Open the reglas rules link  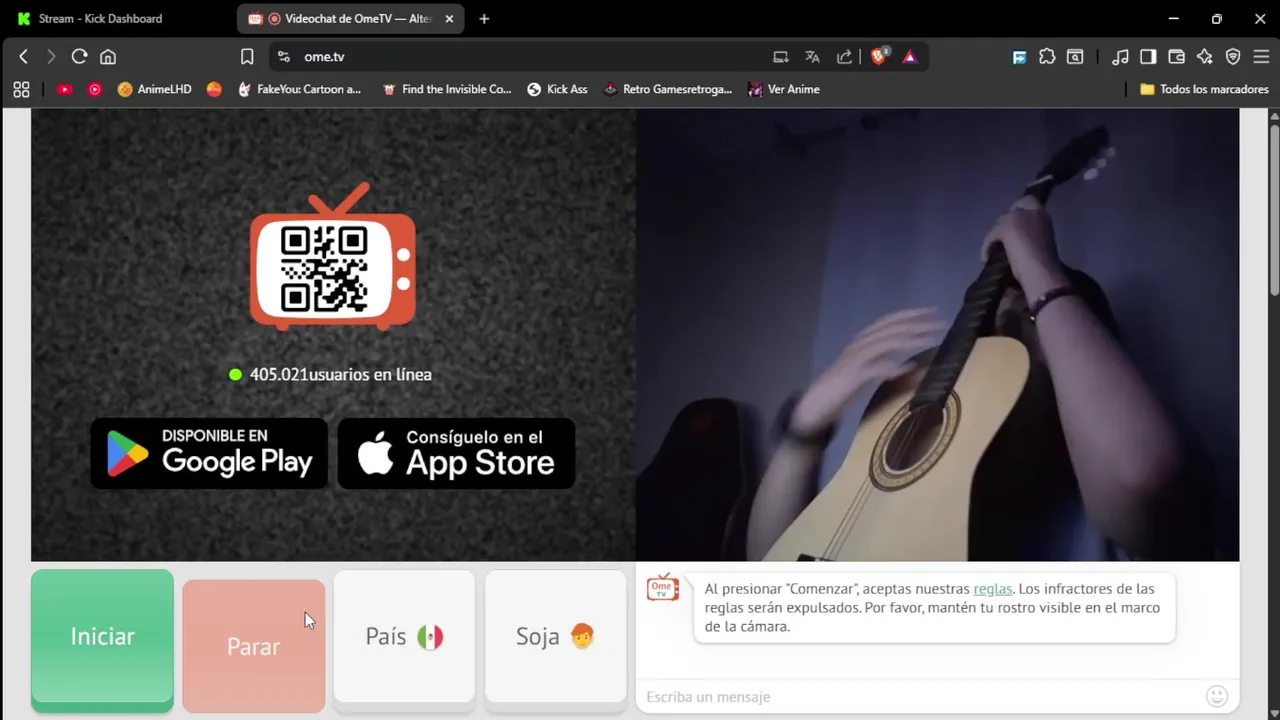coord(993,589)
